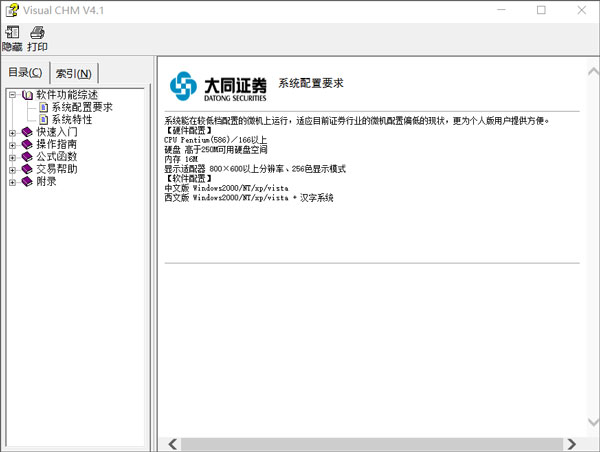The image size is (600, 452).
Task: Click the purple book icon of 附录
Action: tap(27, 181)
